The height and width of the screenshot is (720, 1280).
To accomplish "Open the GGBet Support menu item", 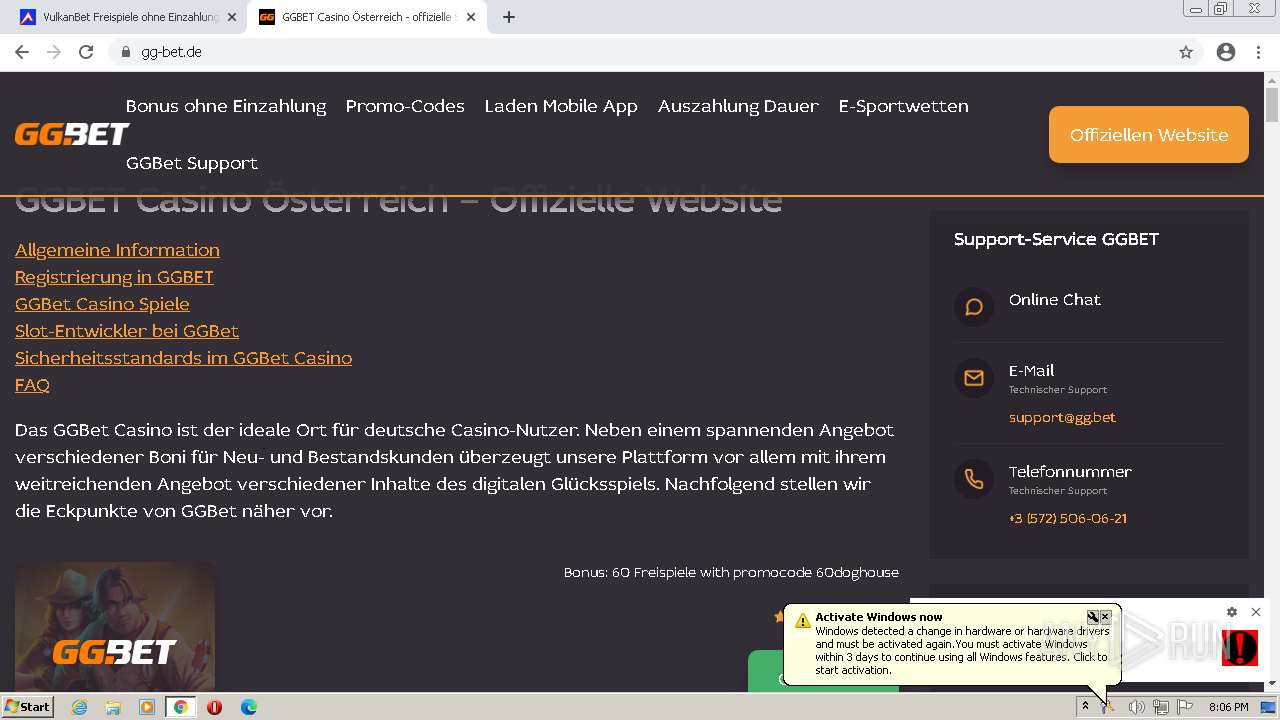I will pyautogui.click(x=192, y=163).
